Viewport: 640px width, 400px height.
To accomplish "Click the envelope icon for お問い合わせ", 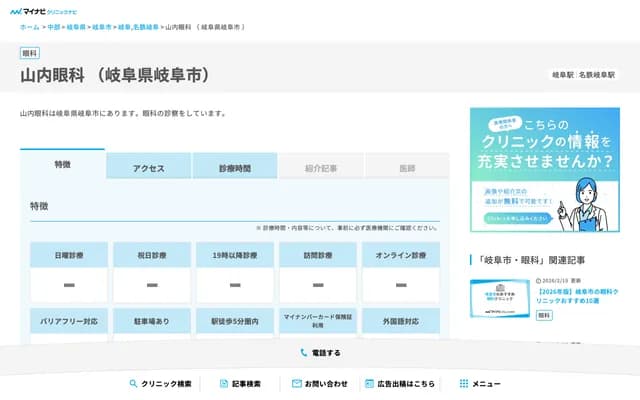I will coord(297,383).
